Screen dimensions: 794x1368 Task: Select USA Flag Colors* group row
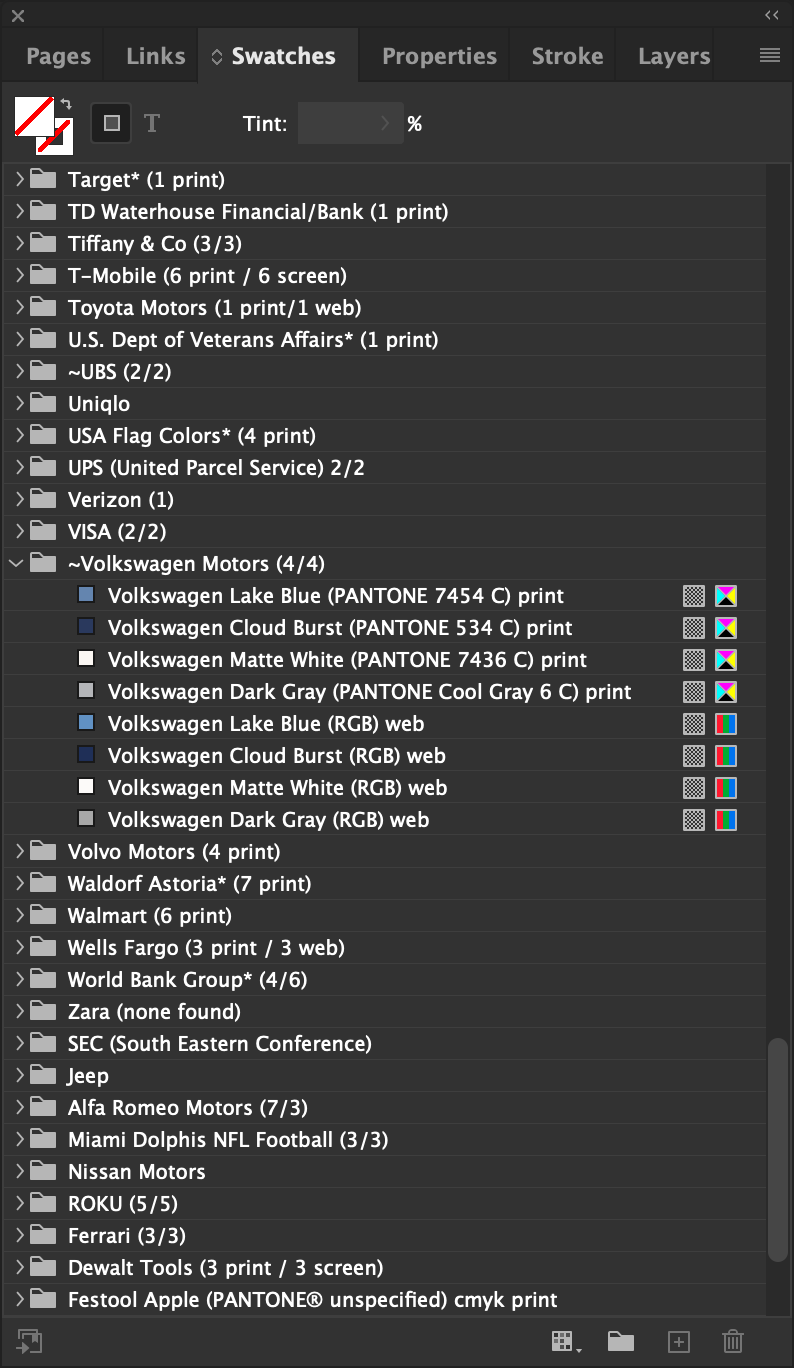tap(385, 436)
